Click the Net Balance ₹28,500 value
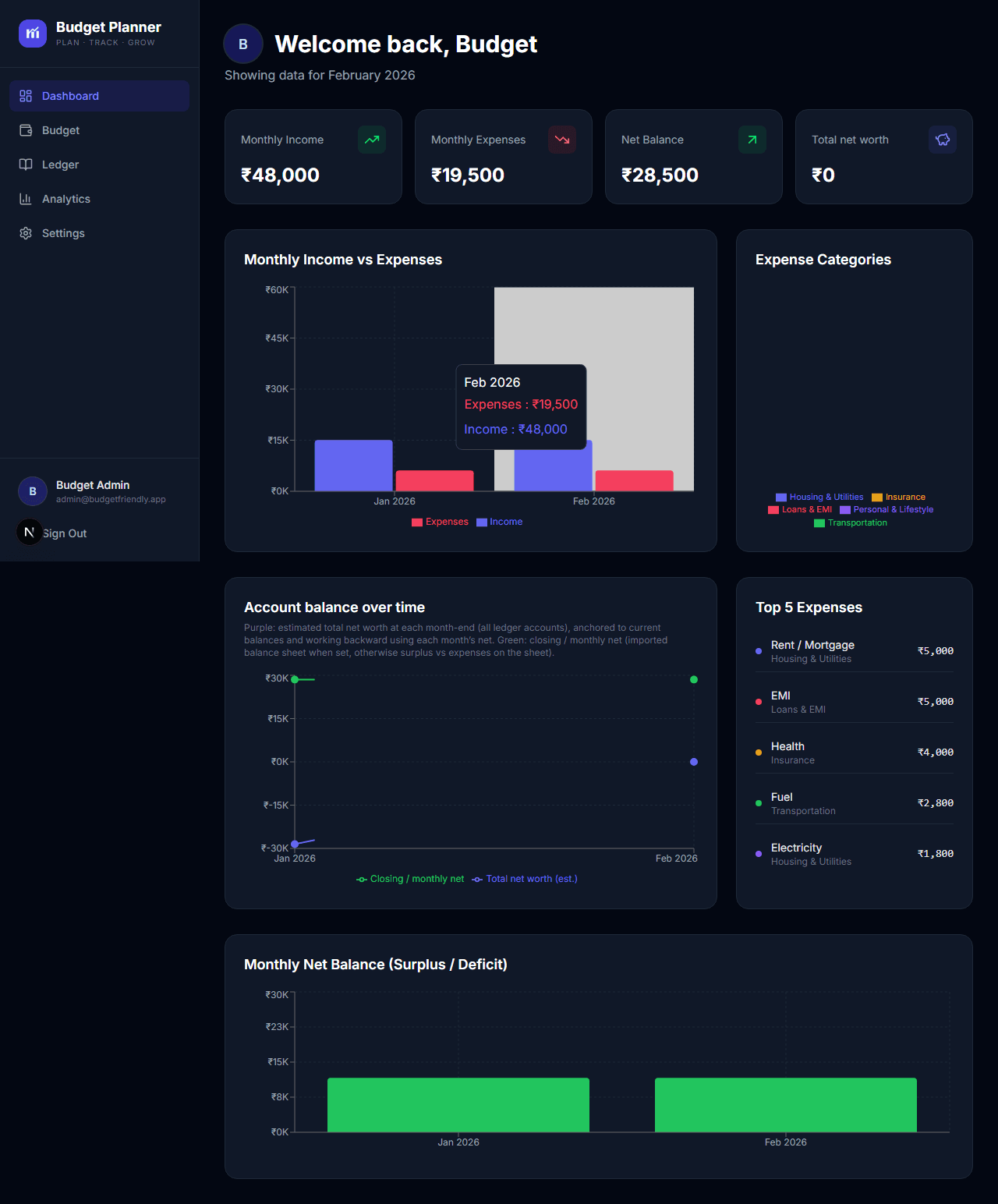998x1204 pixels. 660,175
